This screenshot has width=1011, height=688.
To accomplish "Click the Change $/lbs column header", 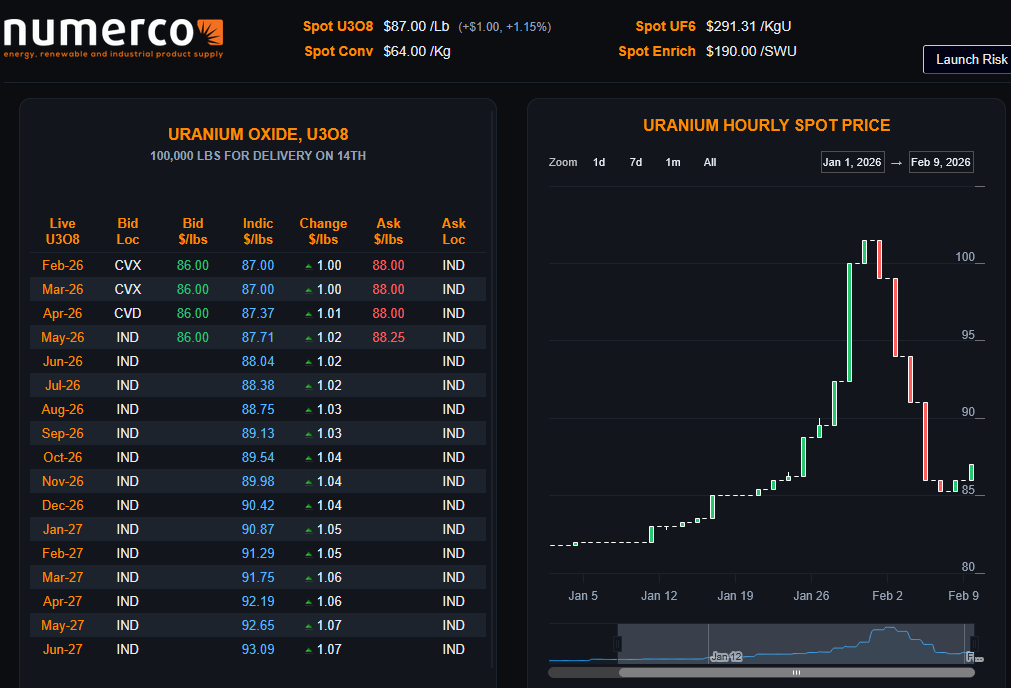I will (x=323, y=231).
